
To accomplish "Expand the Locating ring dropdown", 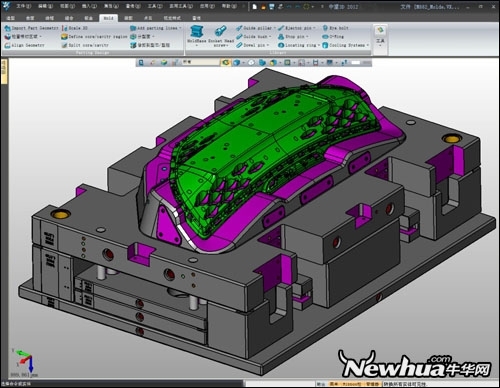I will click(x=319, y=45).
